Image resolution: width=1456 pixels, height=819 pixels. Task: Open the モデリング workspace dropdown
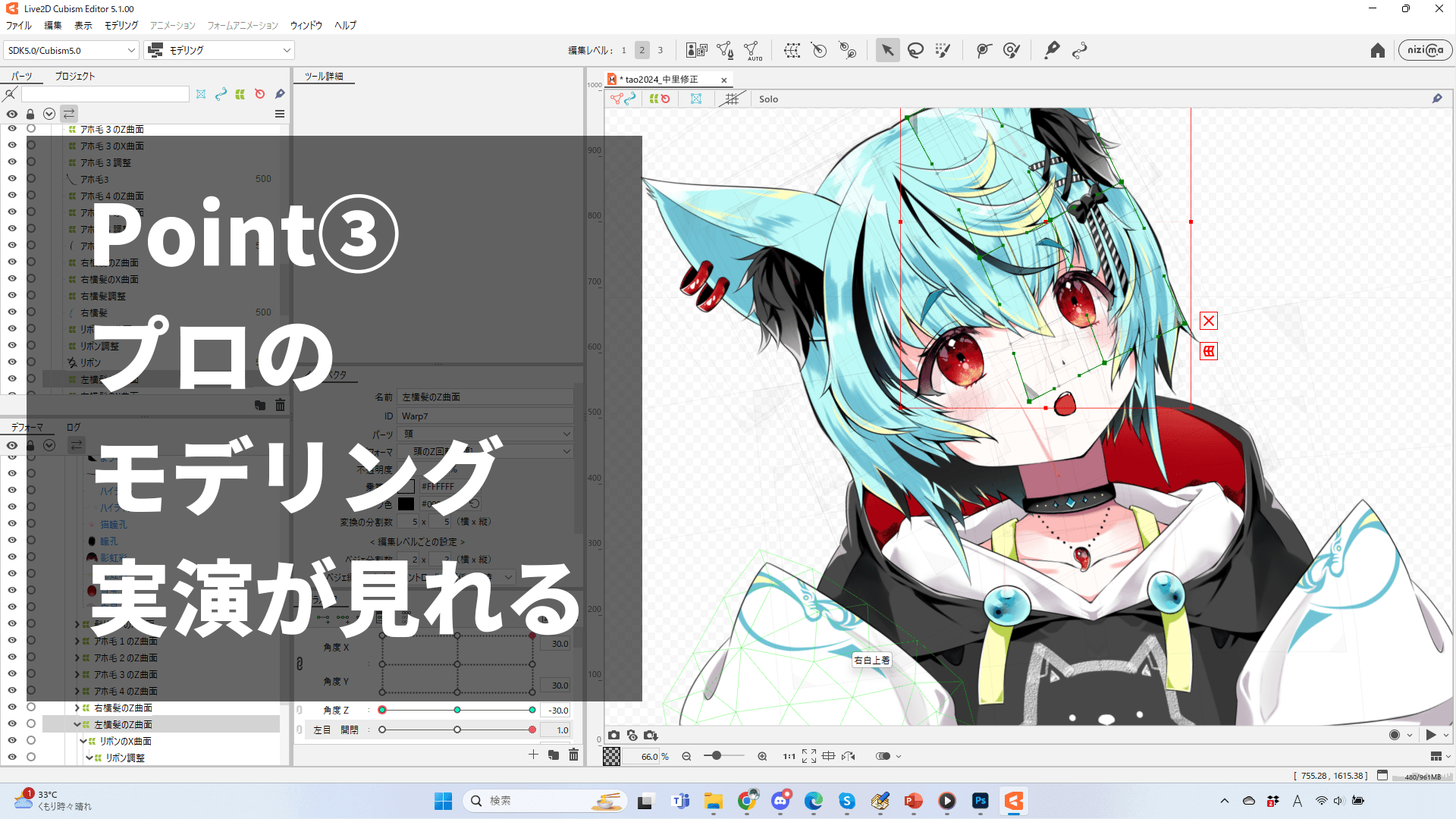pyautogui.click(x=220, y=51)
